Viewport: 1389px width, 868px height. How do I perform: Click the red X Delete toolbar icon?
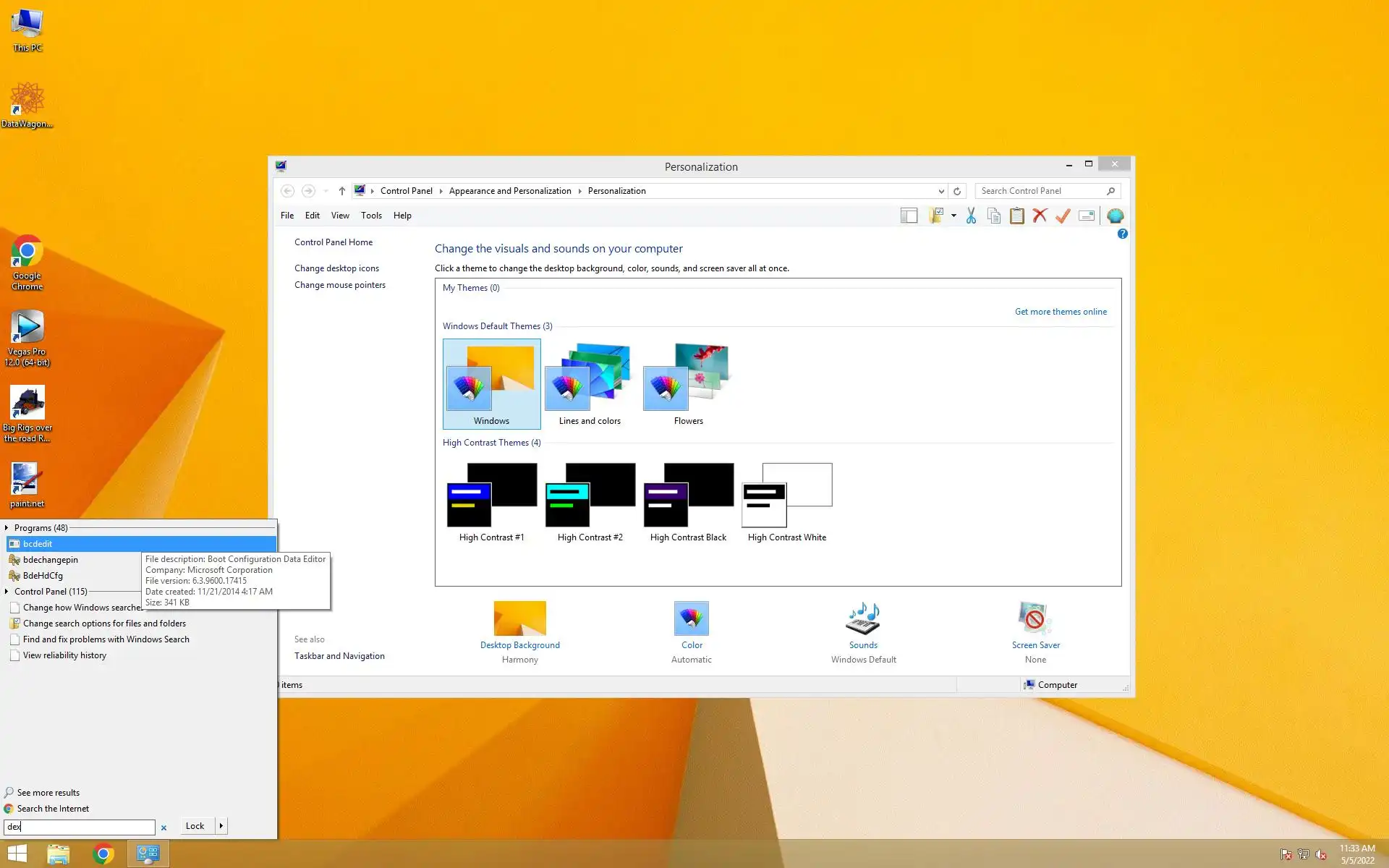(1040, 216)
